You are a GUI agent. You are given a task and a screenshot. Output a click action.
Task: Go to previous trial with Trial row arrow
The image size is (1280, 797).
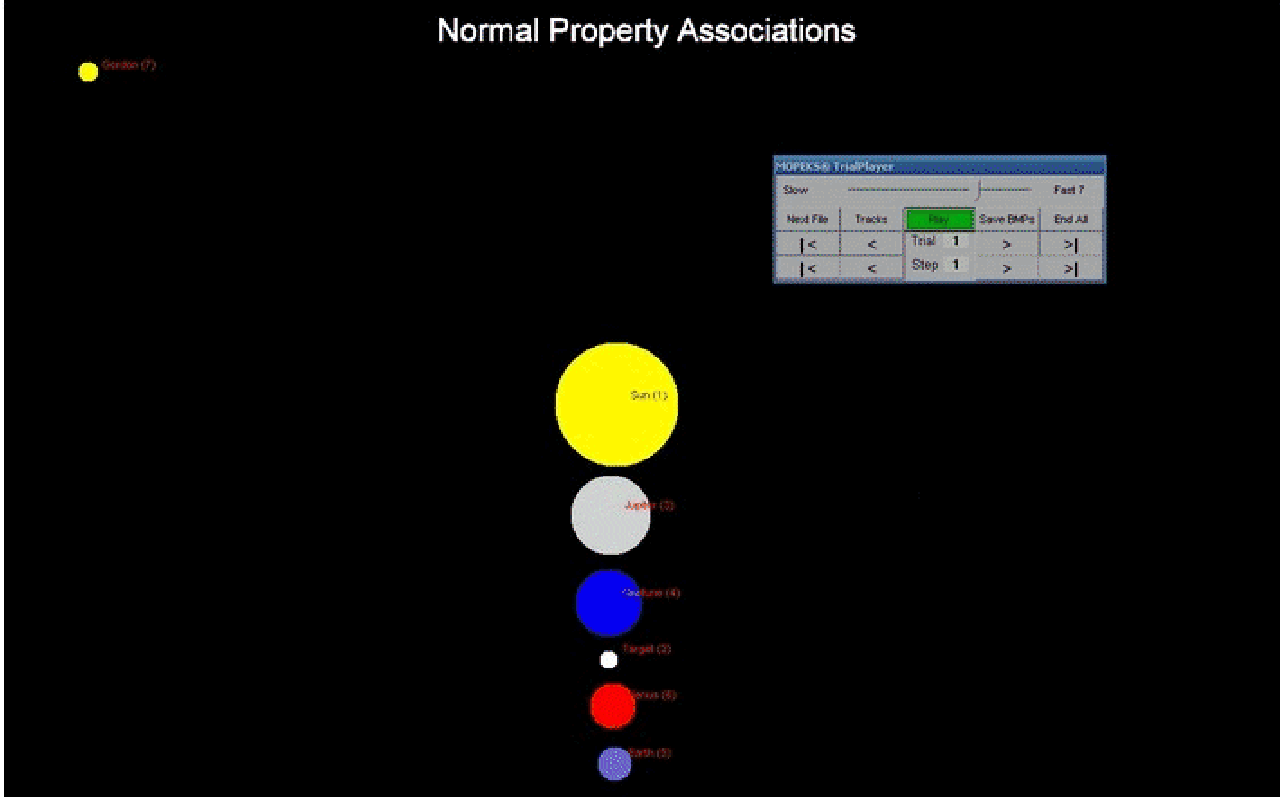(872, 244)
